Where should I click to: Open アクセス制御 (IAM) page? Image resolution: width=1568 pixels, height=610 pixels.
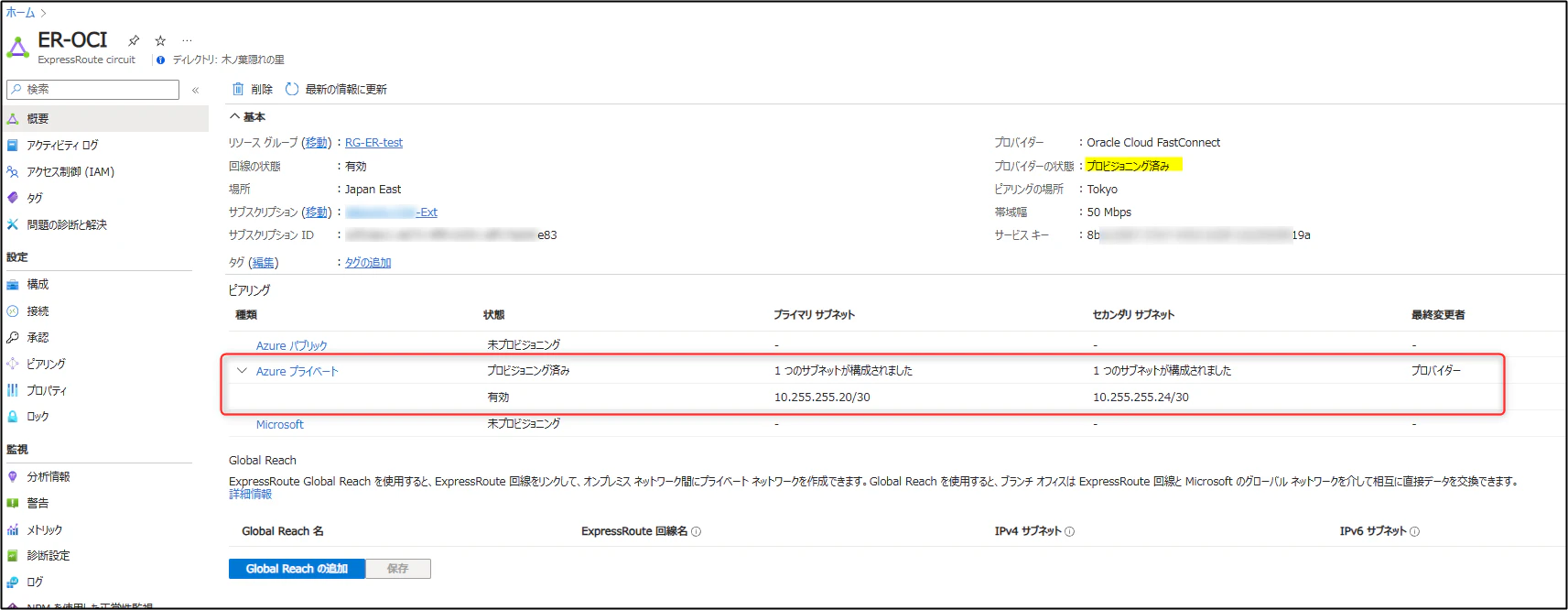coord(70,171)
